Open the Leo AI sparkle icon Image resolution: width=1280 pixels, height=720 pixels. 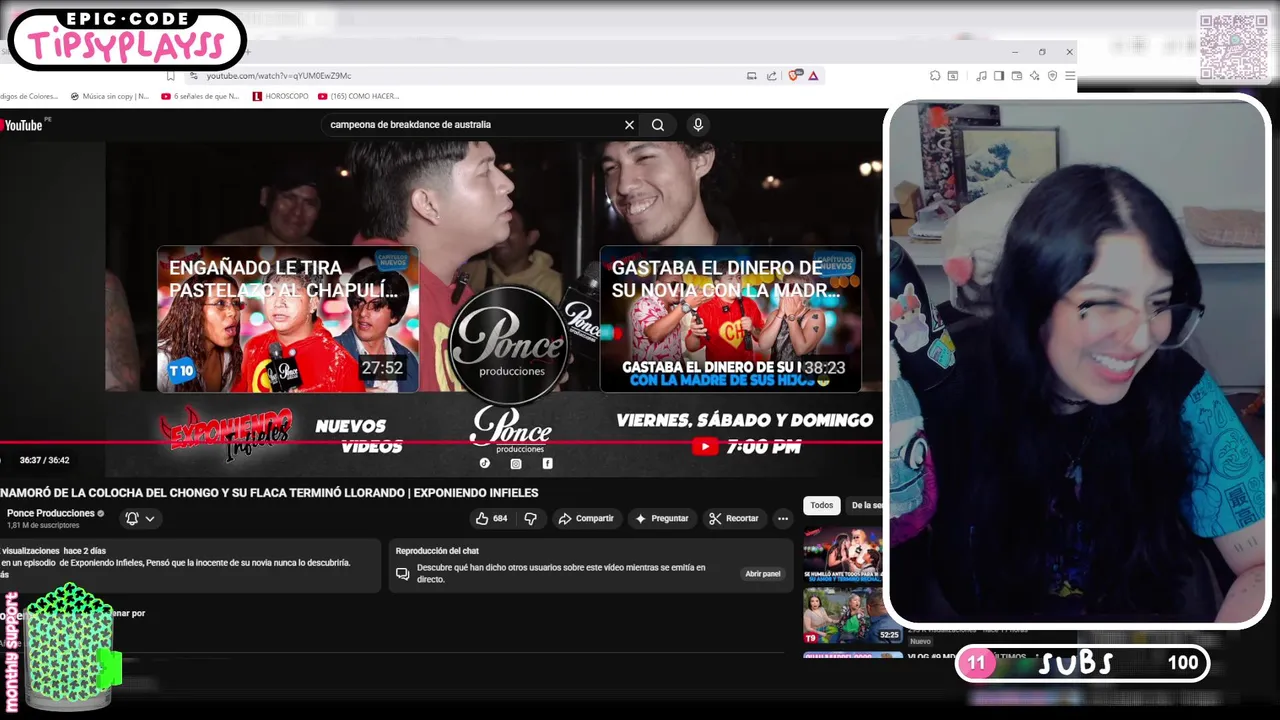[x=1034, y=76]
